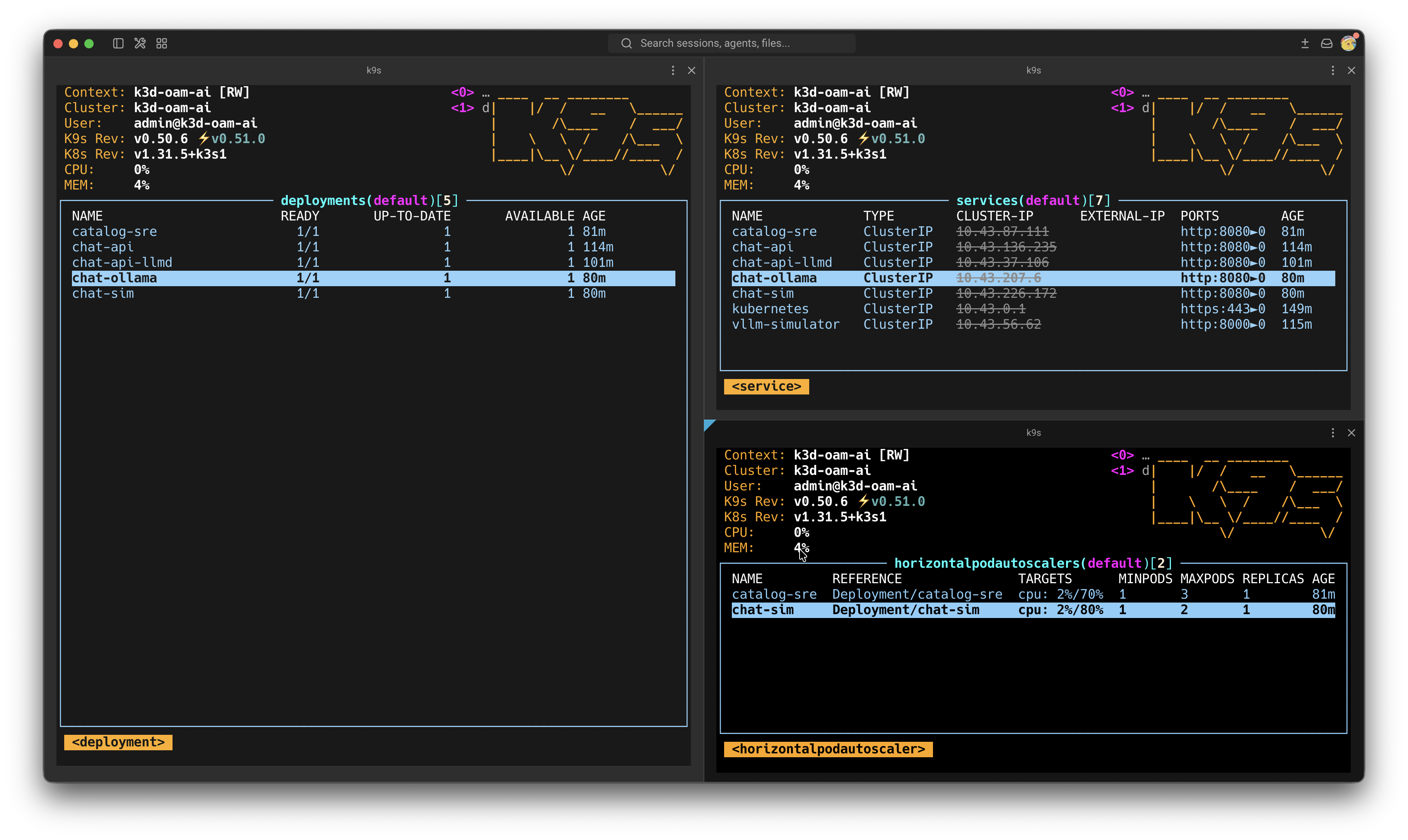Image resolution: width=1408 pixels, height=840 pixels.
Task: Click the 'cpu: 2%/70%' target value
Action: (x=1060, y=594)
